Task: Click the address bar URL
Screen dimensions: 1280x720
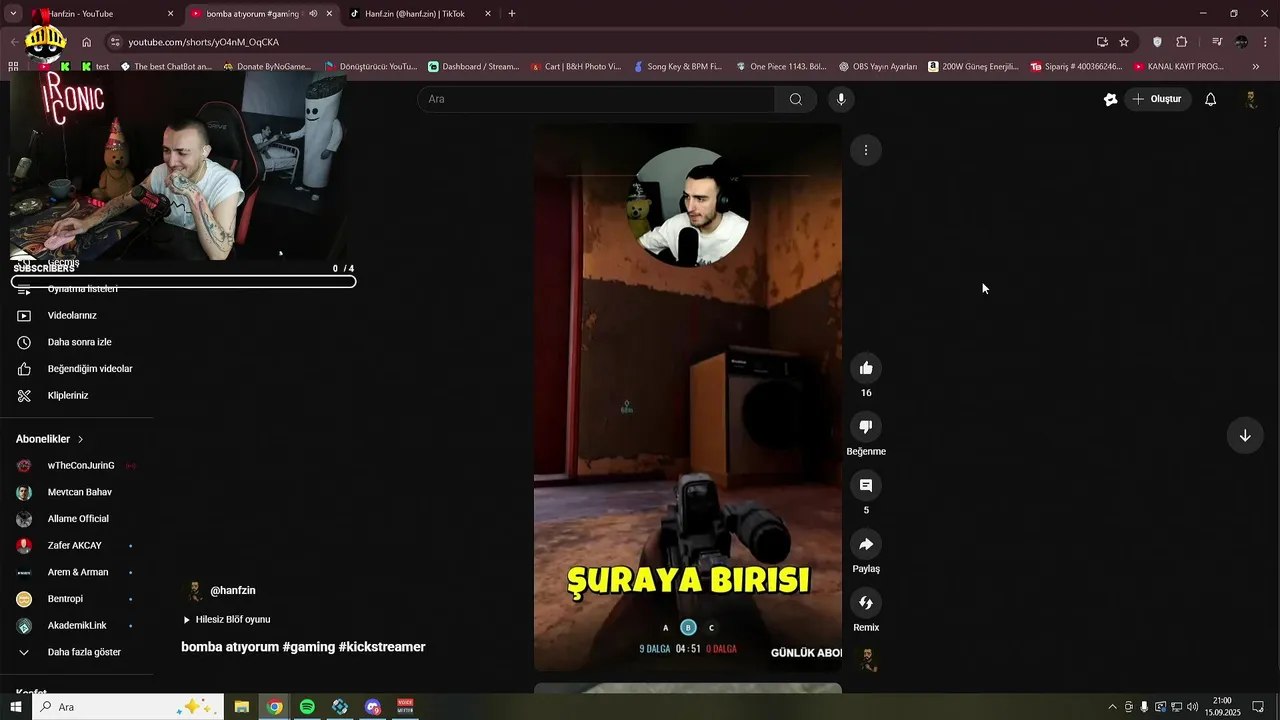Action: click(x=204, y=42)
